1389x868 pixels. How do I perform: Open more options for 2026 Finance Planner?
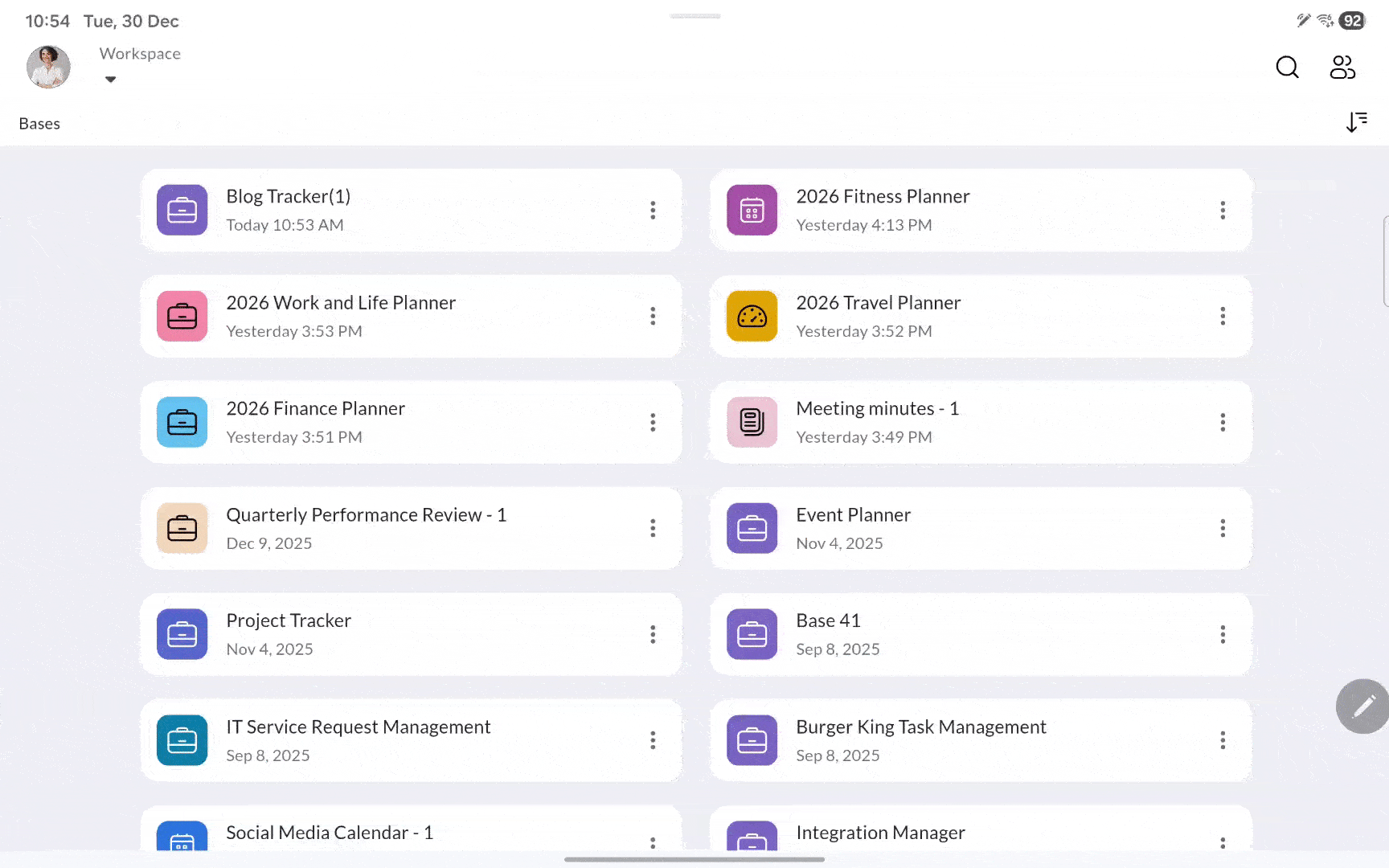coord(653,423)
